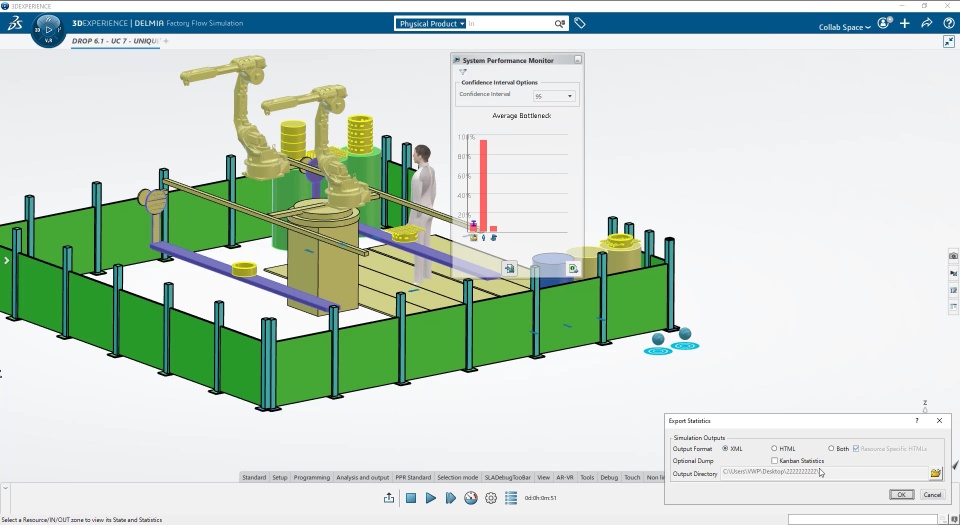Expand the bottom action bar chevron at left

(5, 488)
